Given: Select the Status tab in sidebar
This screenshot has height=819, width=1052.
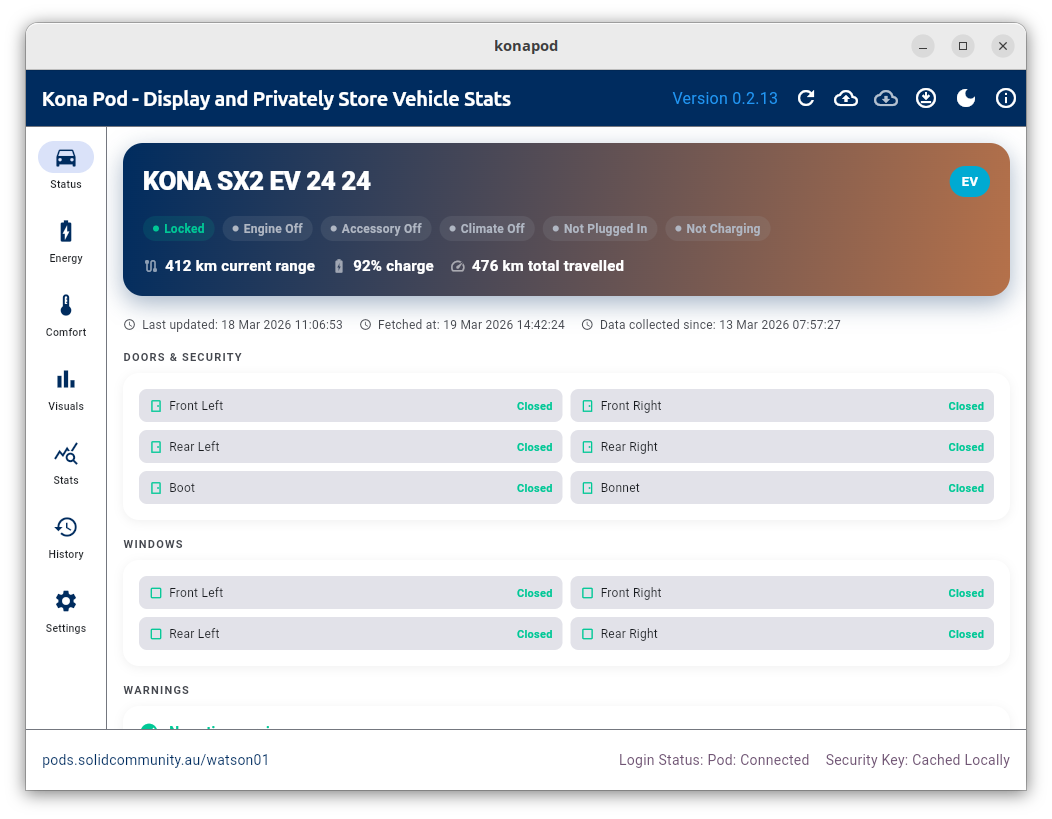Looking at the screenshot, I should 65,165.
